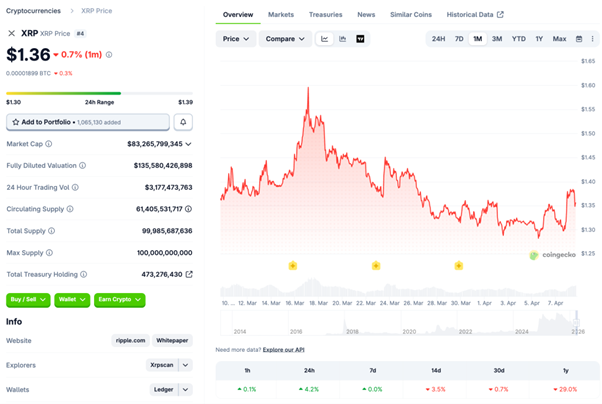Image resolution: width=602 pixels, height=404 pixels.
Task: Click the price alert bell icon
Action: [184, 122]
